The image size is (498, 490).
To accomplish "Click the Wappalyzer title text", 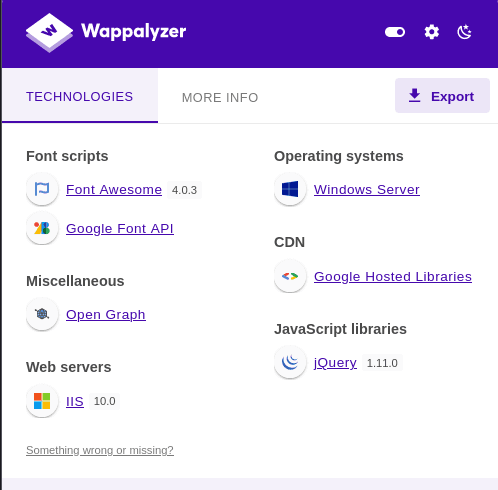I will (133, 32).
